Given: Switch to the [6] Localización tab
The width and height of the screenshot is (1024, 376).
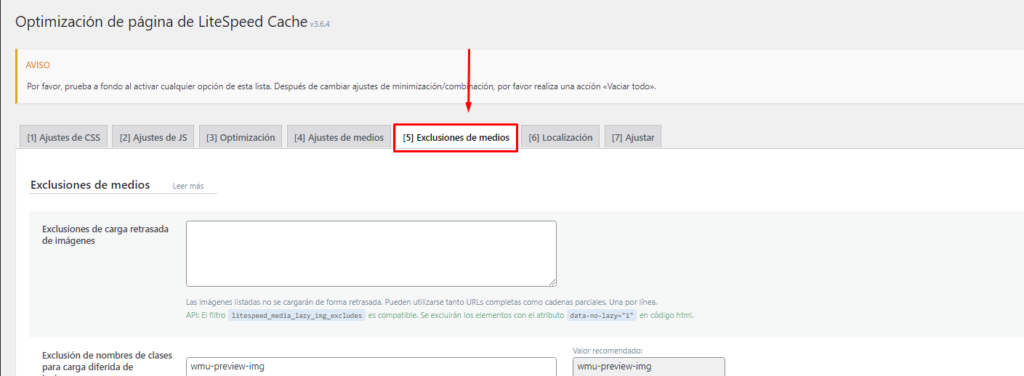Looking at the screenshot, I should tap(560, 138).
